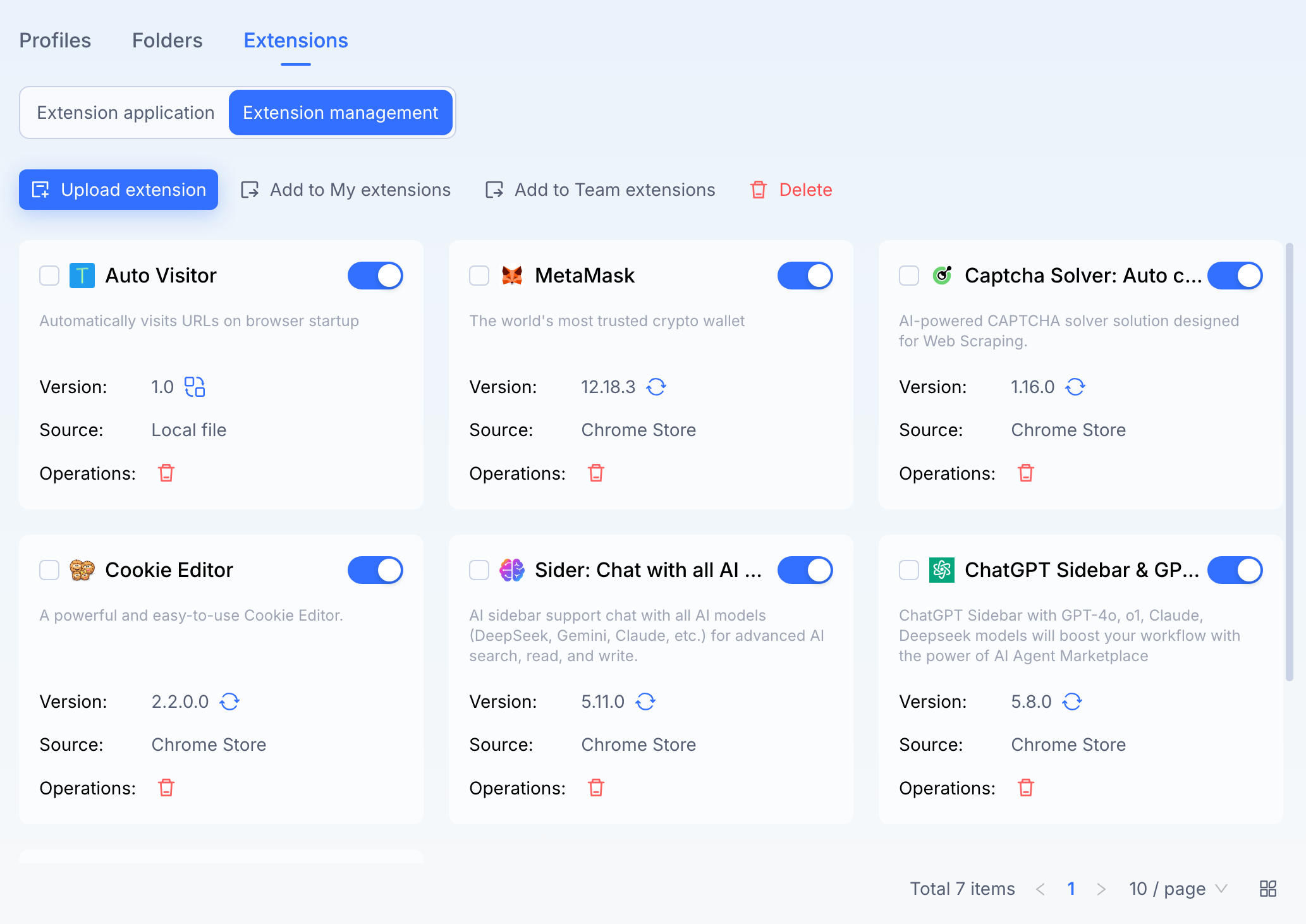This screenshot has width=1306, height=924.
Task: Click Add to My extensions
Action: tap(346, 190)
